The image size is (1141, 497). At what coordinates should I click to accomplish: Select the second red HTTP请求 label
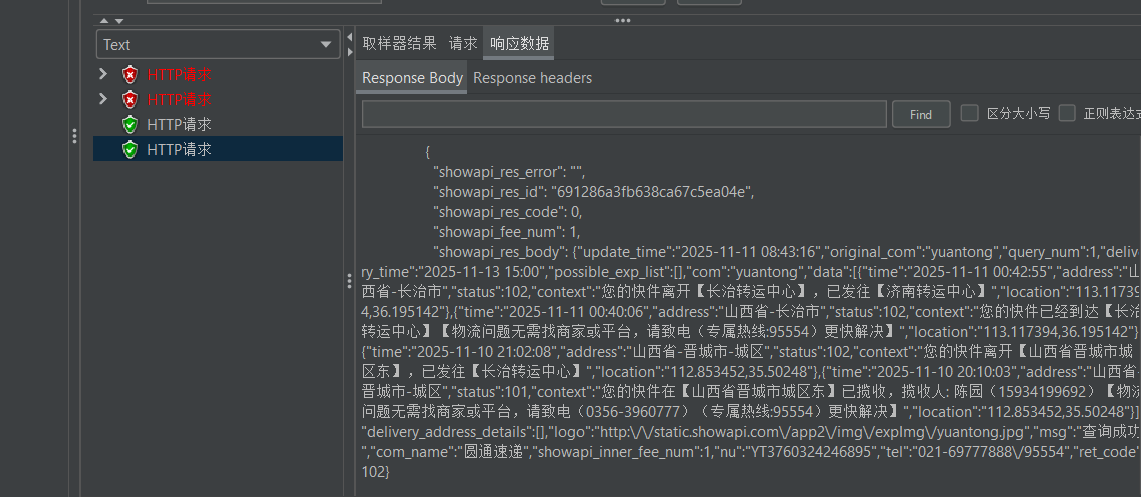coord(179,99)
